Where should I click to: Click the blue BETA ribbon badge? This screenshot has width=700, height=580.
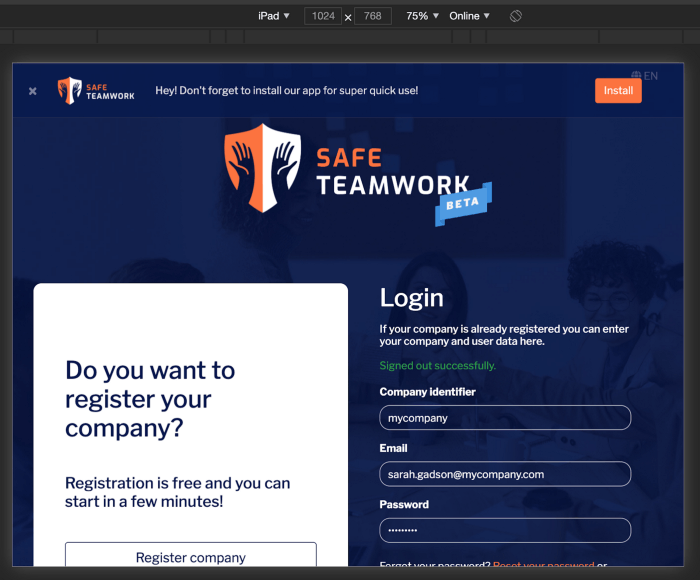click(x=463, y=203)
